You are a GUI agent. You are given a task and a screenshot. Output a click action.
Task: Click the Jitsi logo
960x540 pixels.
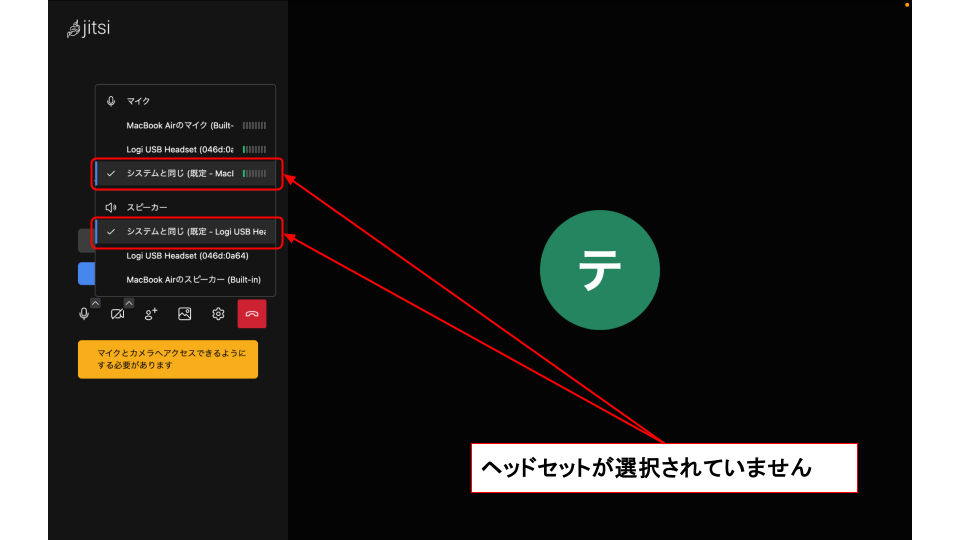pyautogui.click(x=88, y=29)
